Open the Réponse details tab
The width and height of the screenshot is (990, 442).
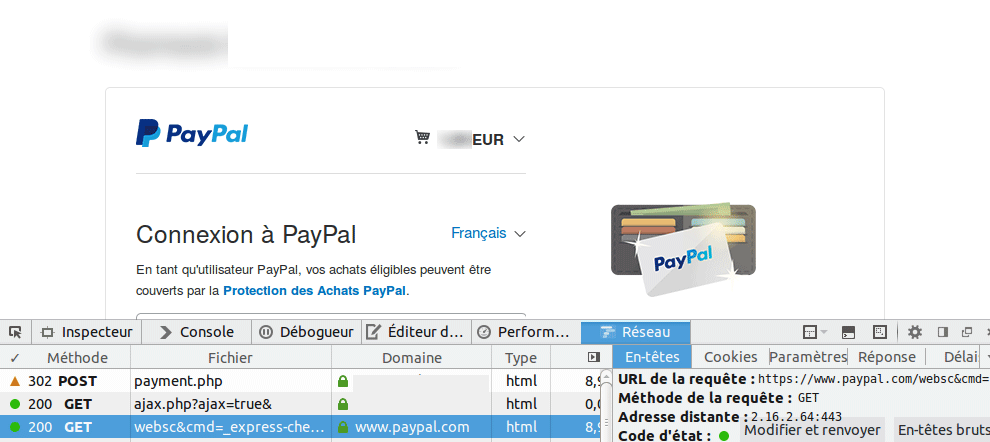886,357
